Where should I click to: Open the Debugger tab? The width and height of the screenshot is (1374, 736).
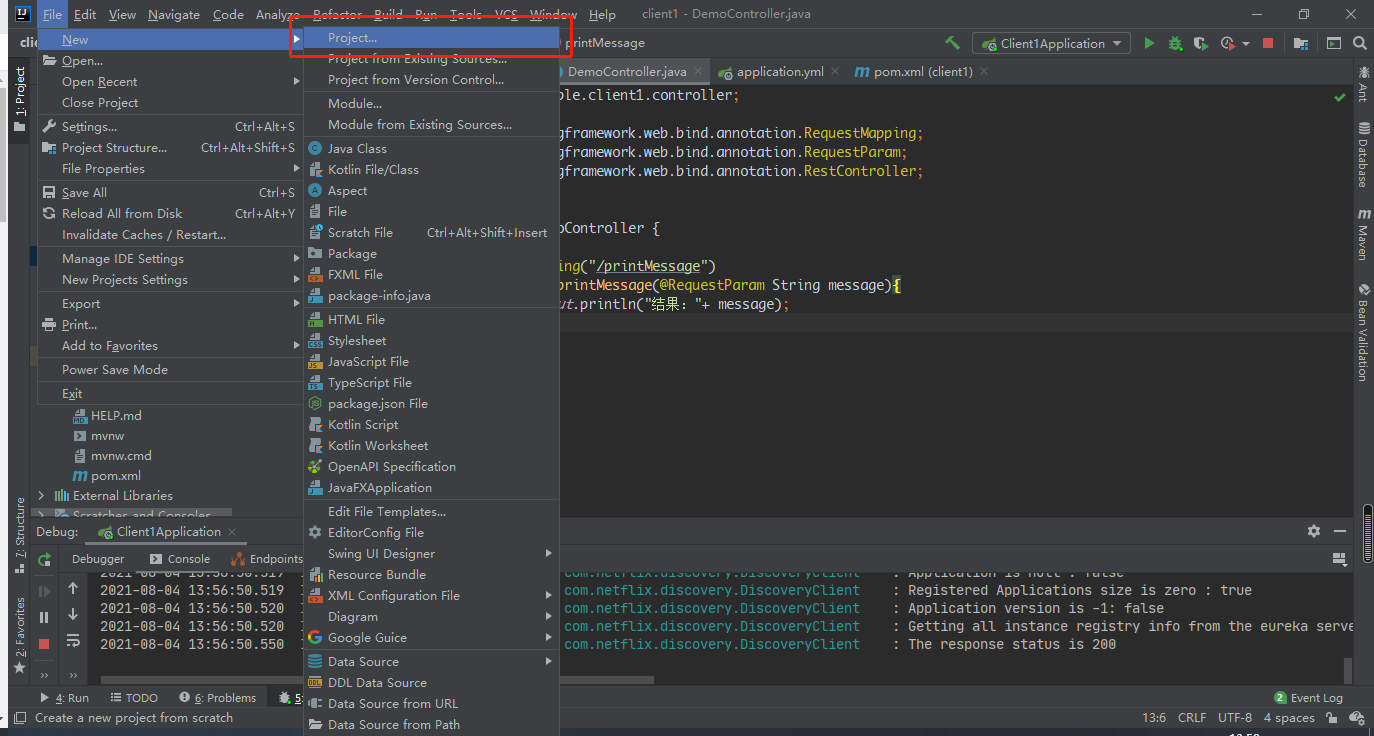(x=98, y=559)
